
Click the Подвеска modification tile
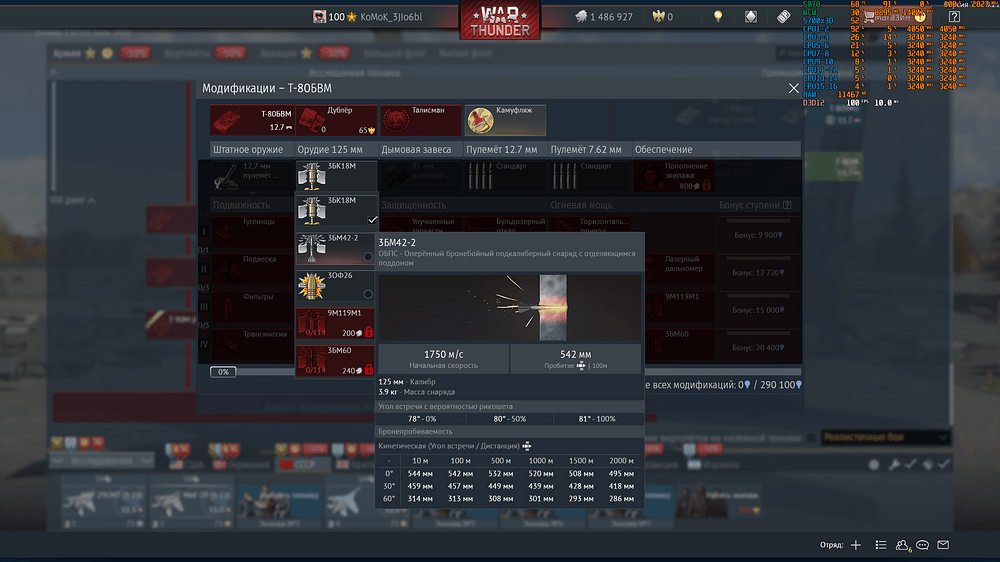point(252,270)
